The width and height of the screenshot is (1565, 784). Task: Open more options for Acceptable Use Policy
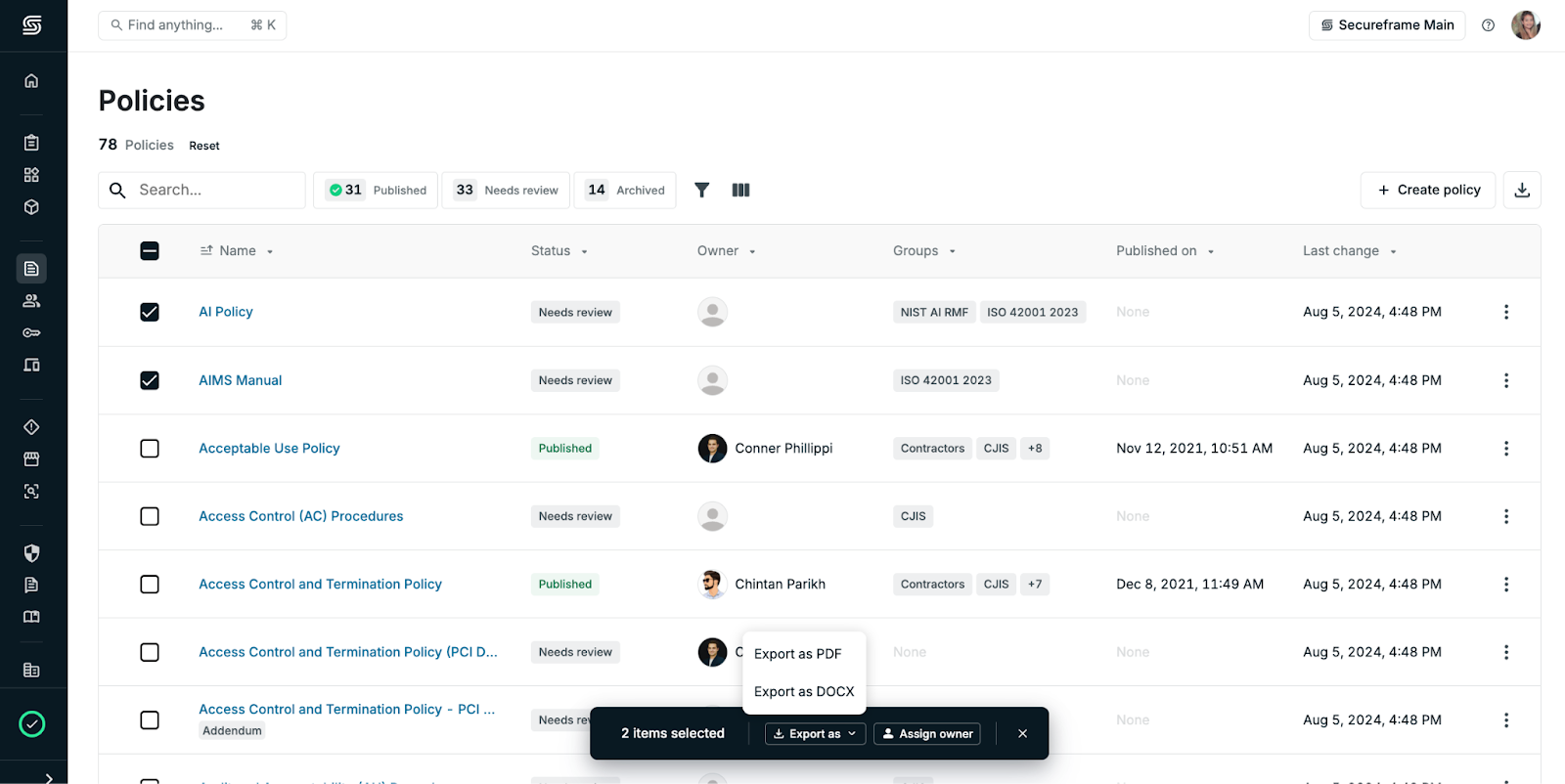click(x=1506, y=448)
